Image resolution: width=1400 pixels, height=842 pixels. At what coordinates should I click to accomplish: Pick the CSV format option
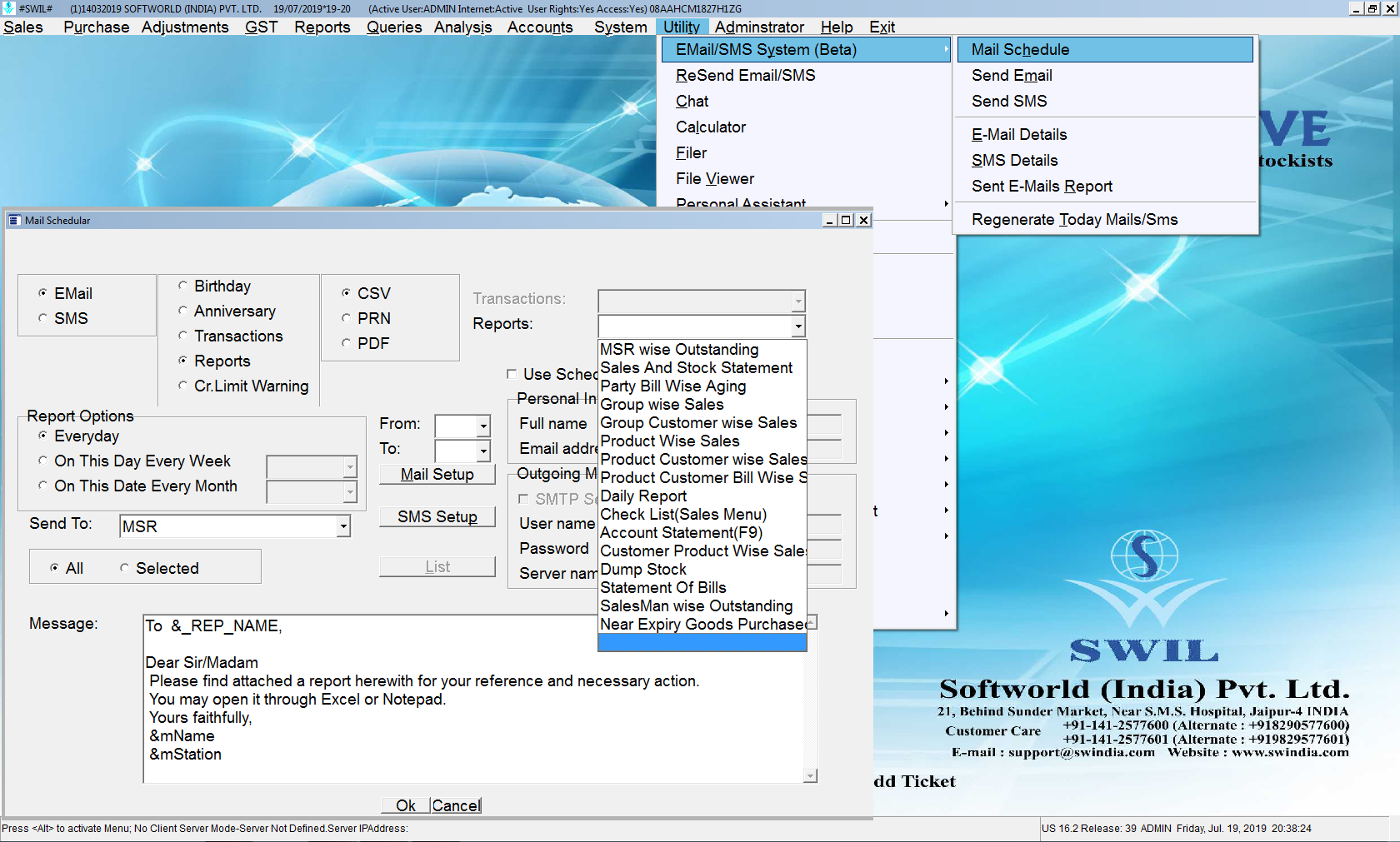(x=346, y=293)
